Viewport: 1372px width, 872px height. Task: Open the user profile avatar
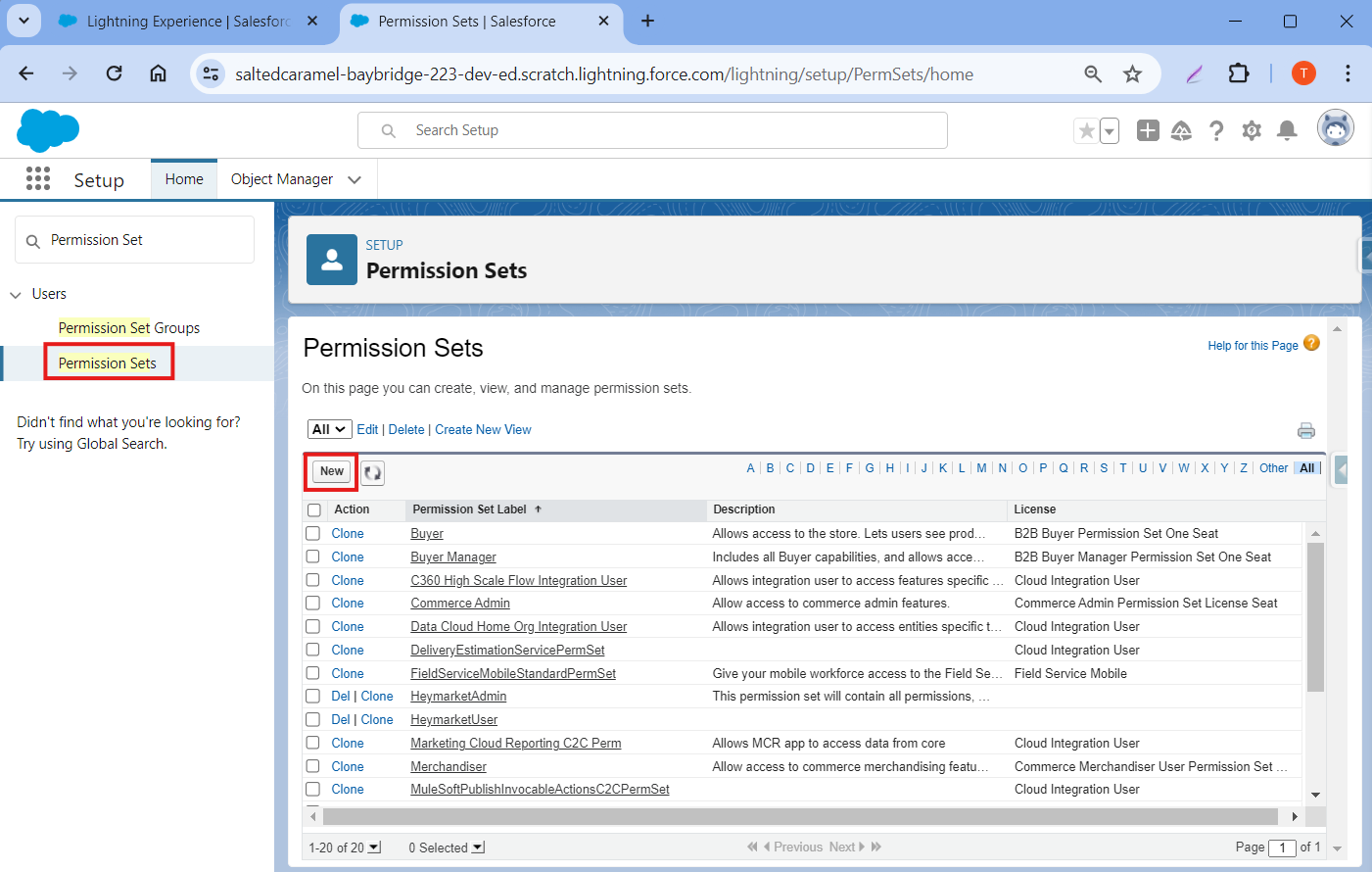tap(1336, 128)
